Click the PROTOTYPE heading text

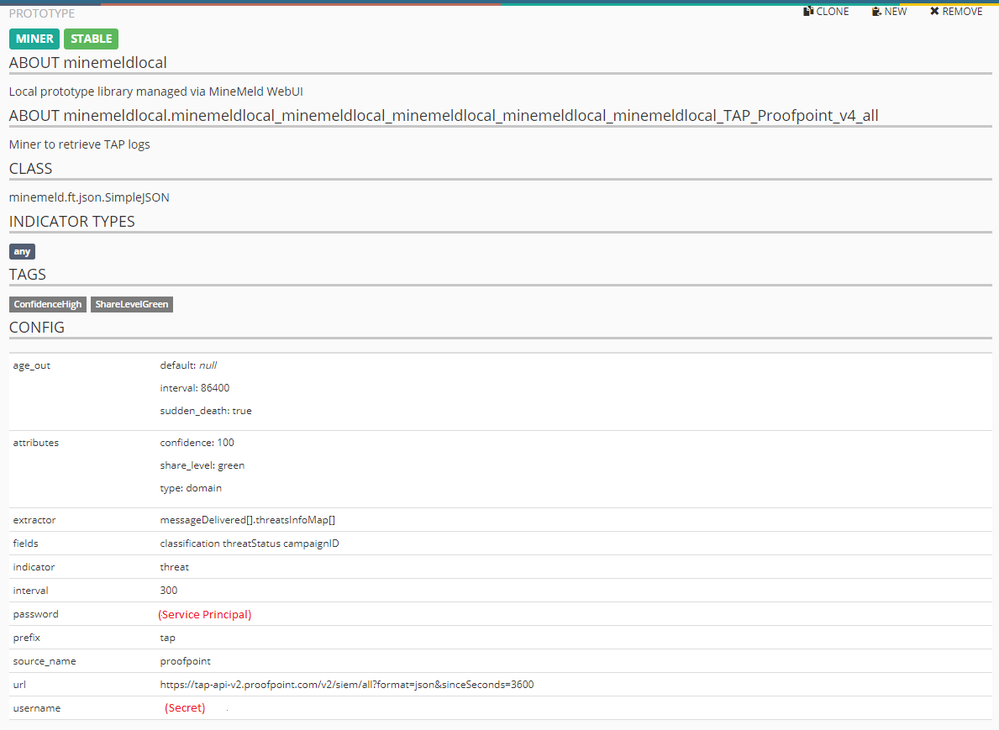click(42, 13)
